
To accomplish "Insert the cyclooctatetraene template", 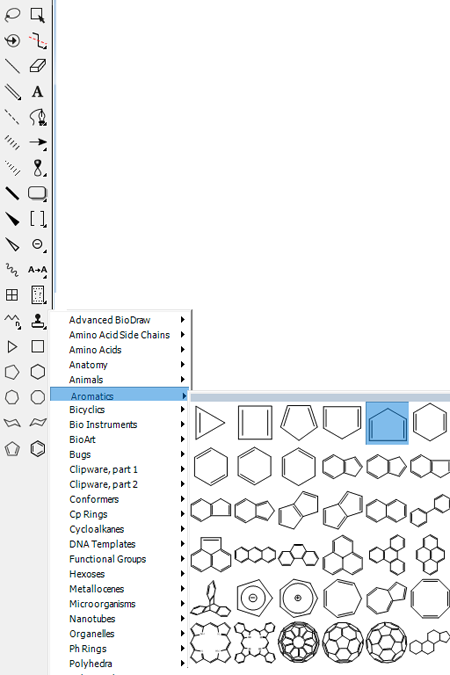I will pyautogui.click(x=430, y=598).
